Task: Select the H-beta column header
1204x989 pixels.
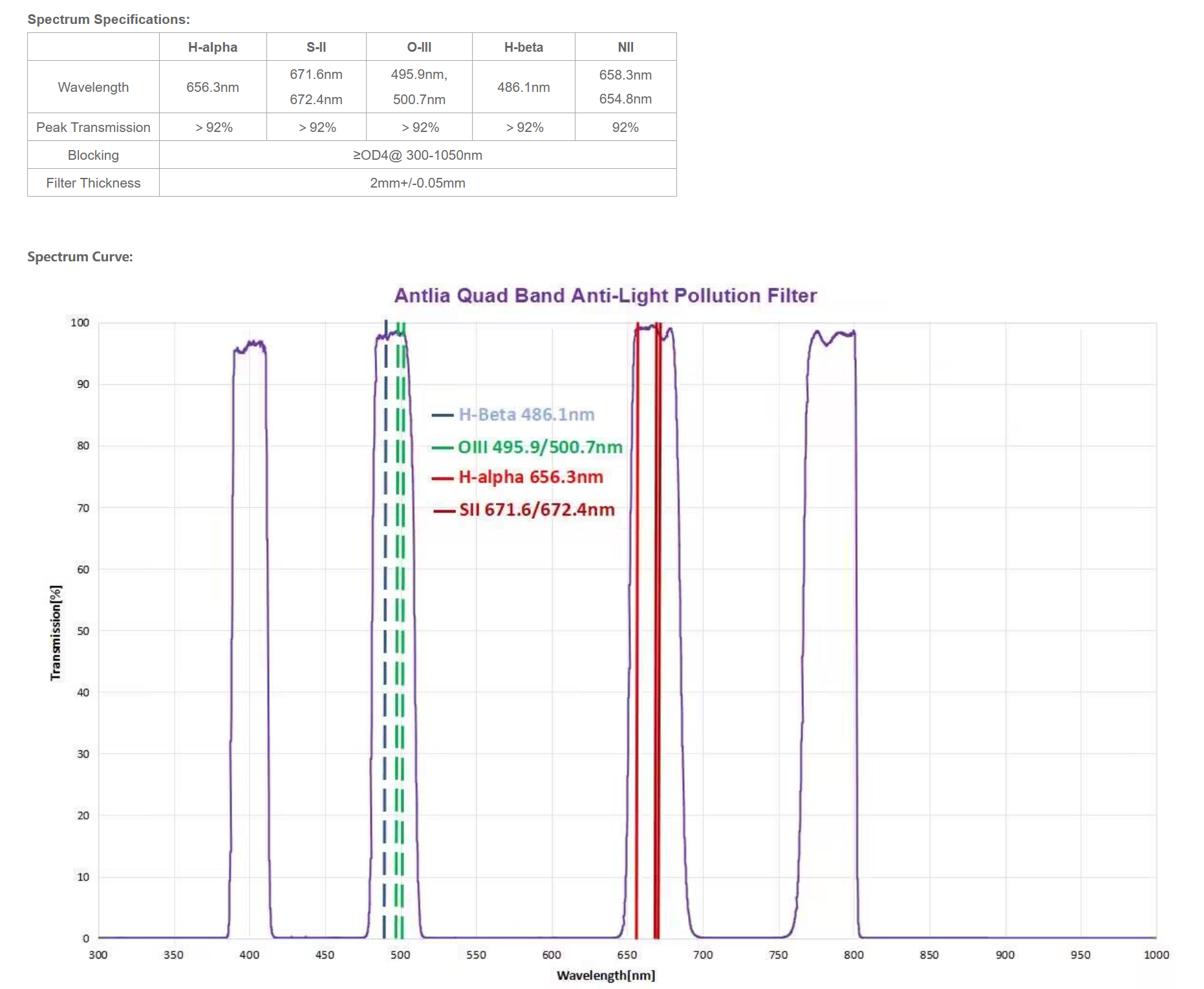Action: point(524,47)
